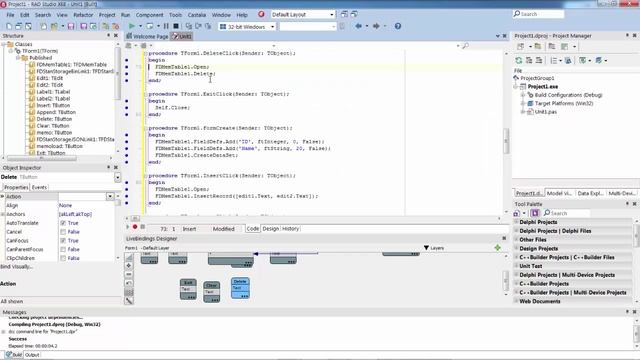Click the Stop program (black square) button

tap(176, 26)
